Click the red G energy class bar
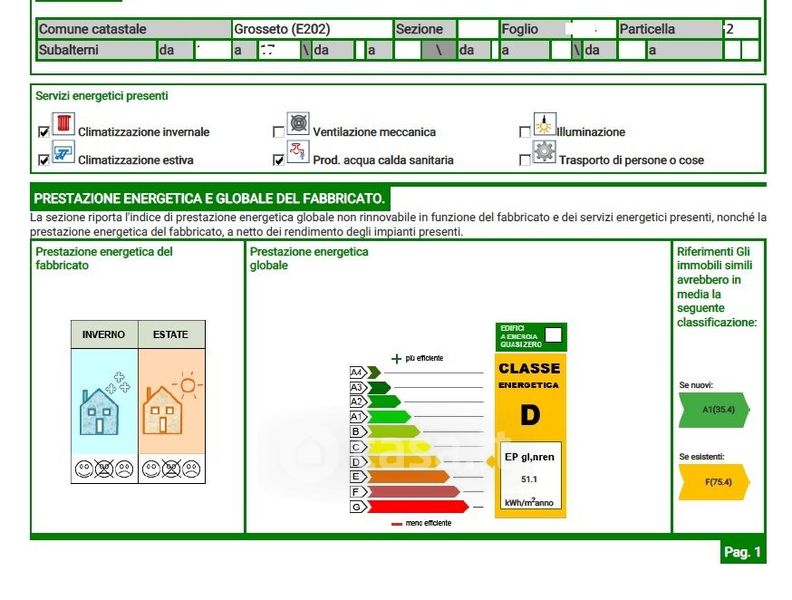The width and height of the screenshot is (792, 600). click(x=408, y=507)
